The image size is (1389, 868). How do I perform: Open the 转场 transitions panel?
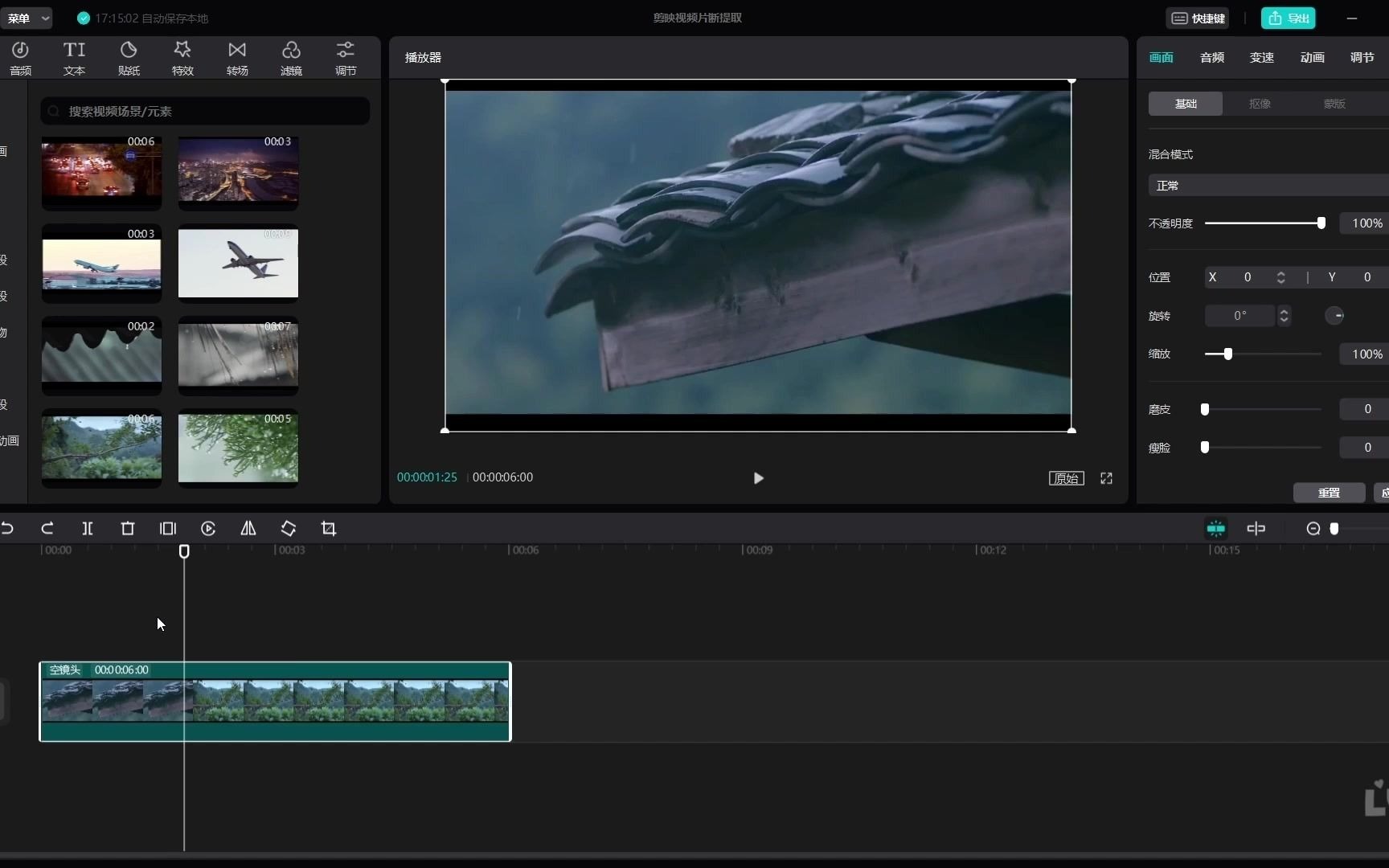pyautogui.click(x=237, y=59)
